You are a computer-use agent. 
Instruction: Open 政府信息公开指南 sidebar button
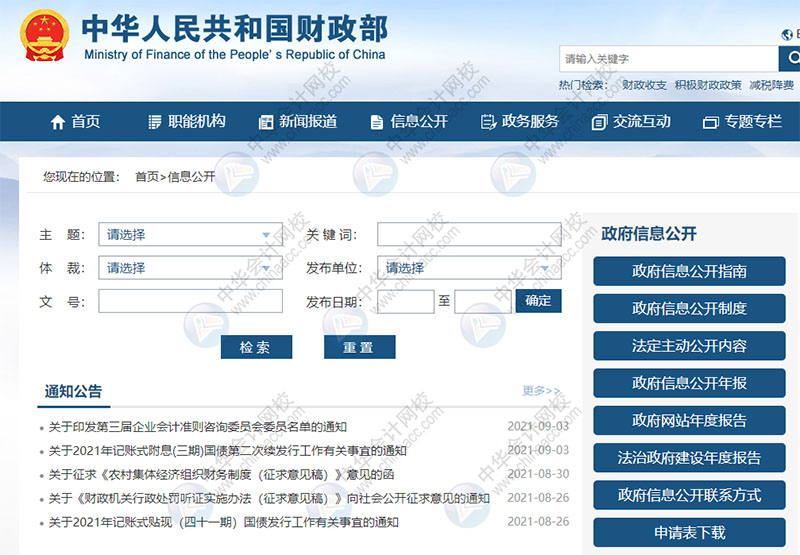point(689,271)
